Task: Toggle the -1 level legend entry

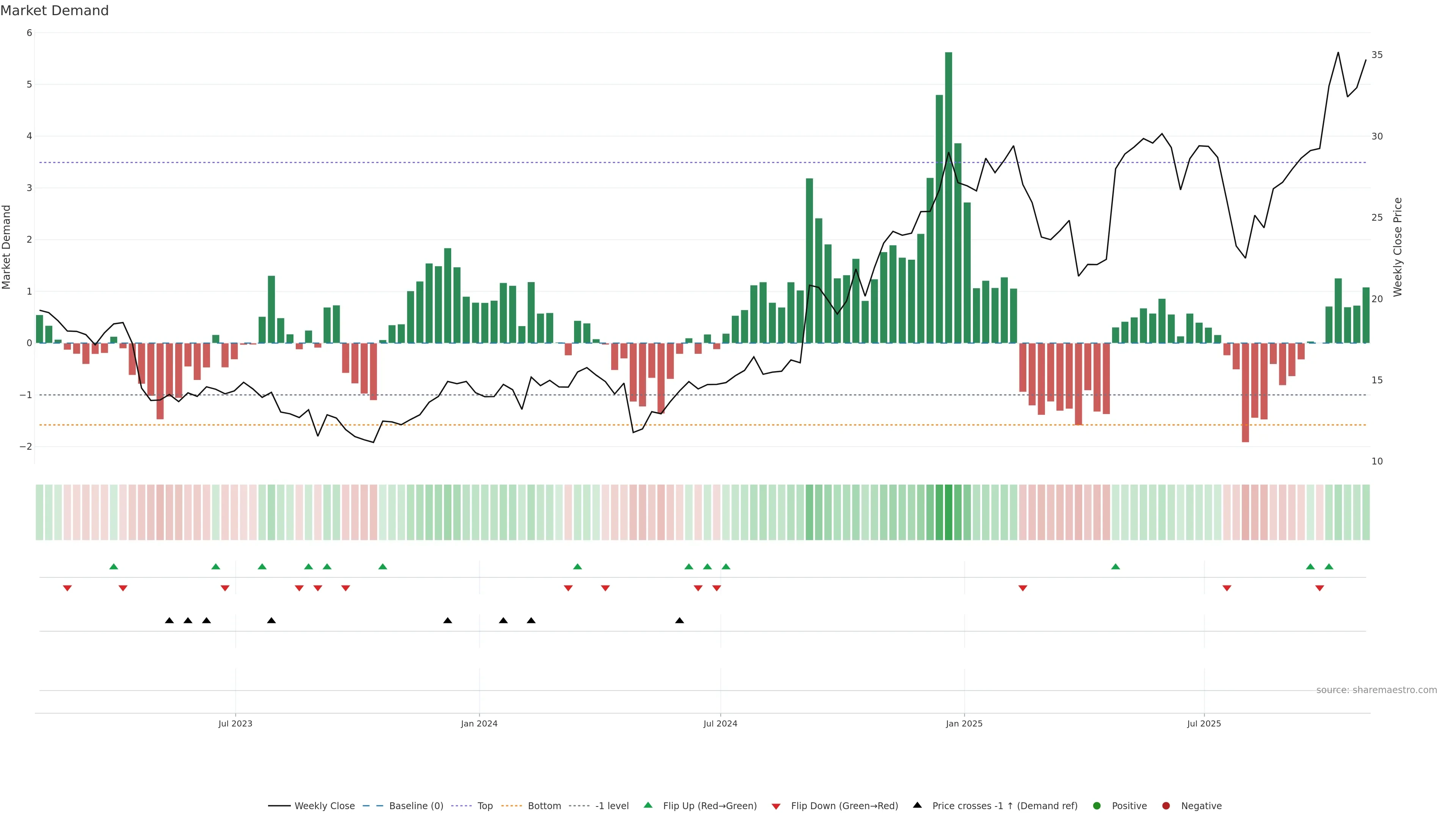Action: (612, 805)
